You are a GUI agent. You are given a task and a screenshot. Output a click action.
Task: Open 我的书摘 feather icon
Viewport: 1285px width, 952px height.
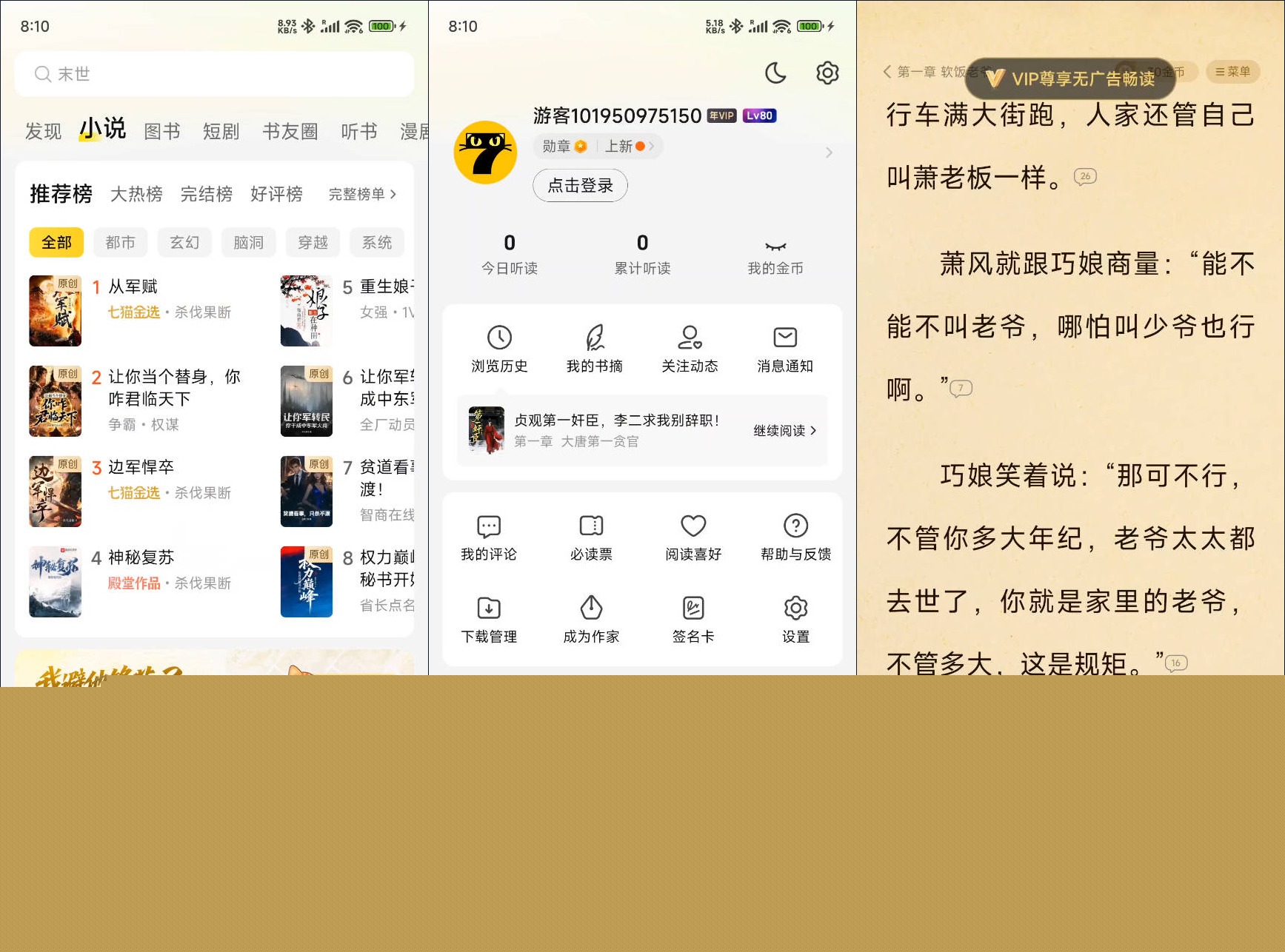point(595,338)
